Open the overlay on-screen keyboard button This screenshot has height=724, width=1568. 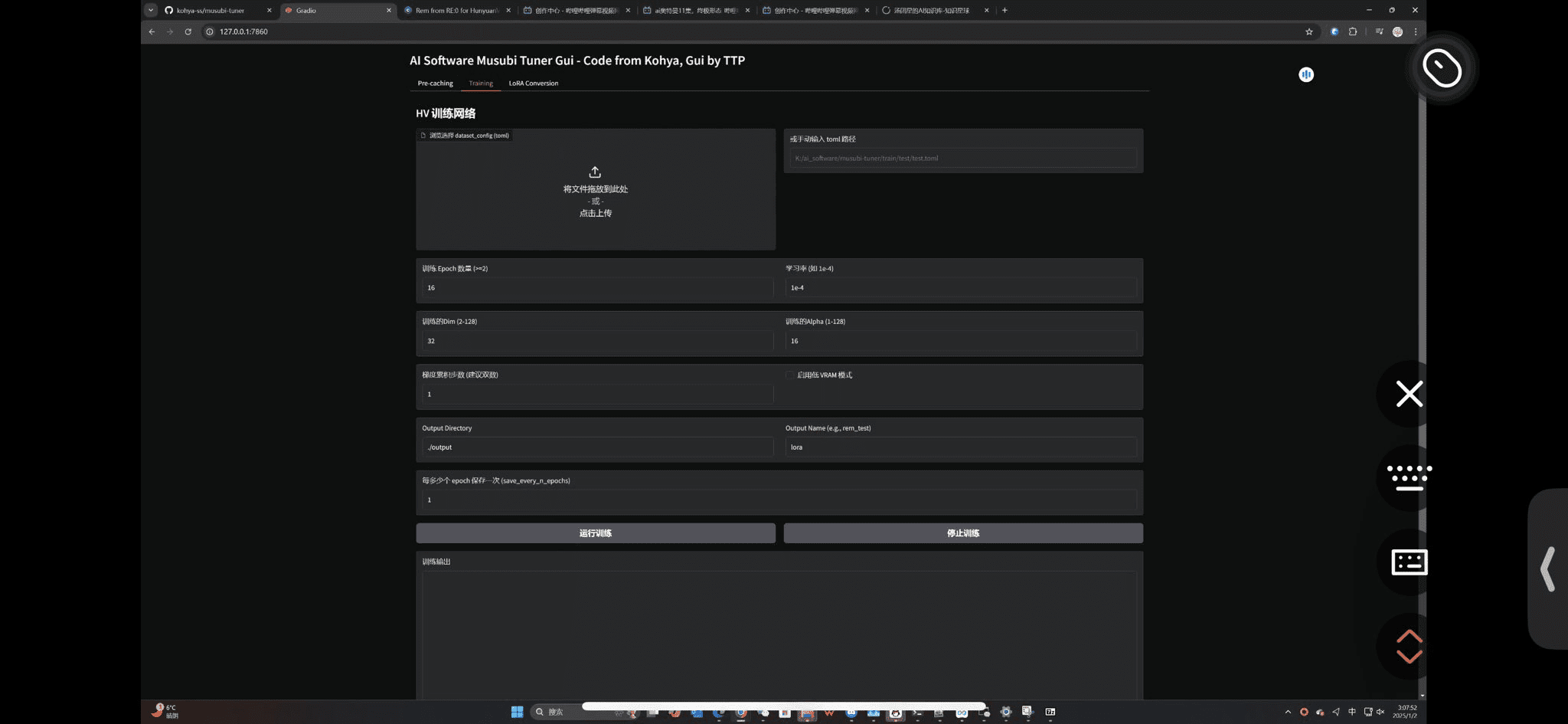(1409, 477)
